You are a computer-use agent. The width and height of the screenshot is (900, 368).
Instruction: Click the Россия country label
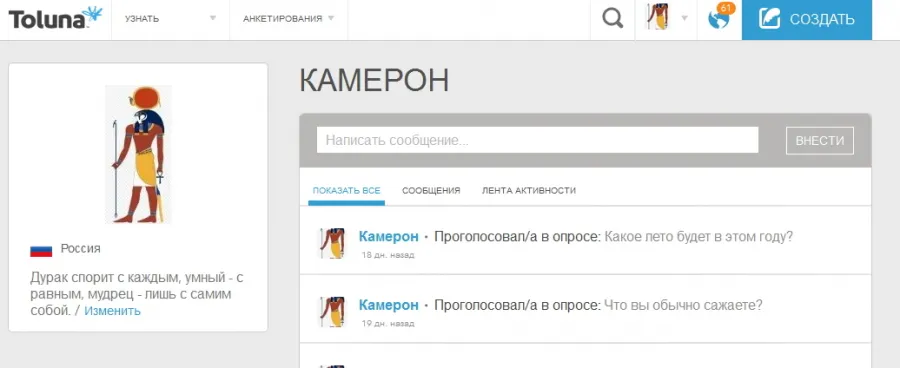click(x=80, y=249)
